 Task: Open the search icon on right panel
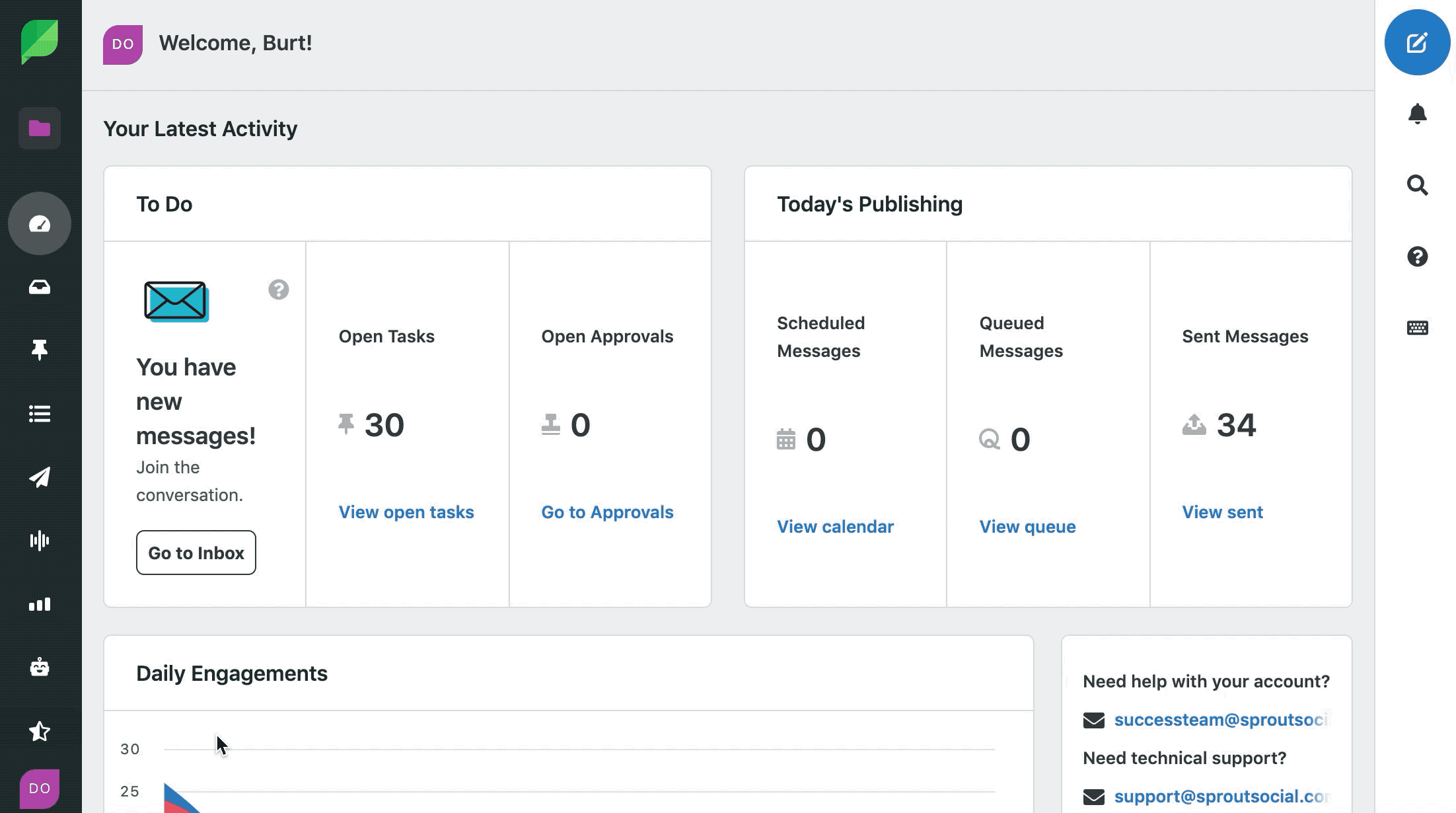[1418, 185]
